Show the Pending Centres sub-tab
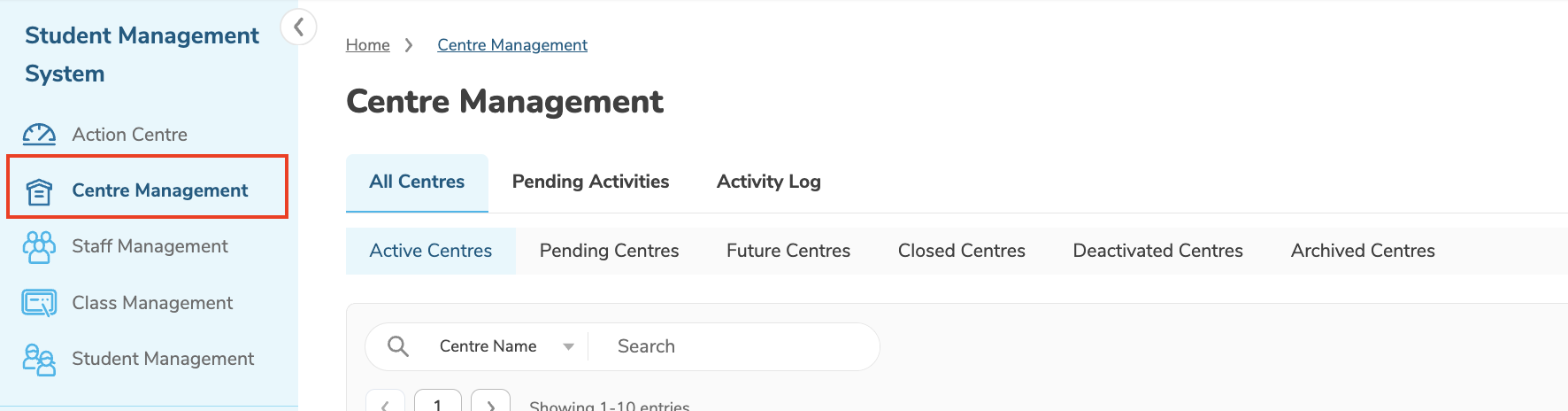This screenshot has width=1568, height=411. [x=609, y=251]
